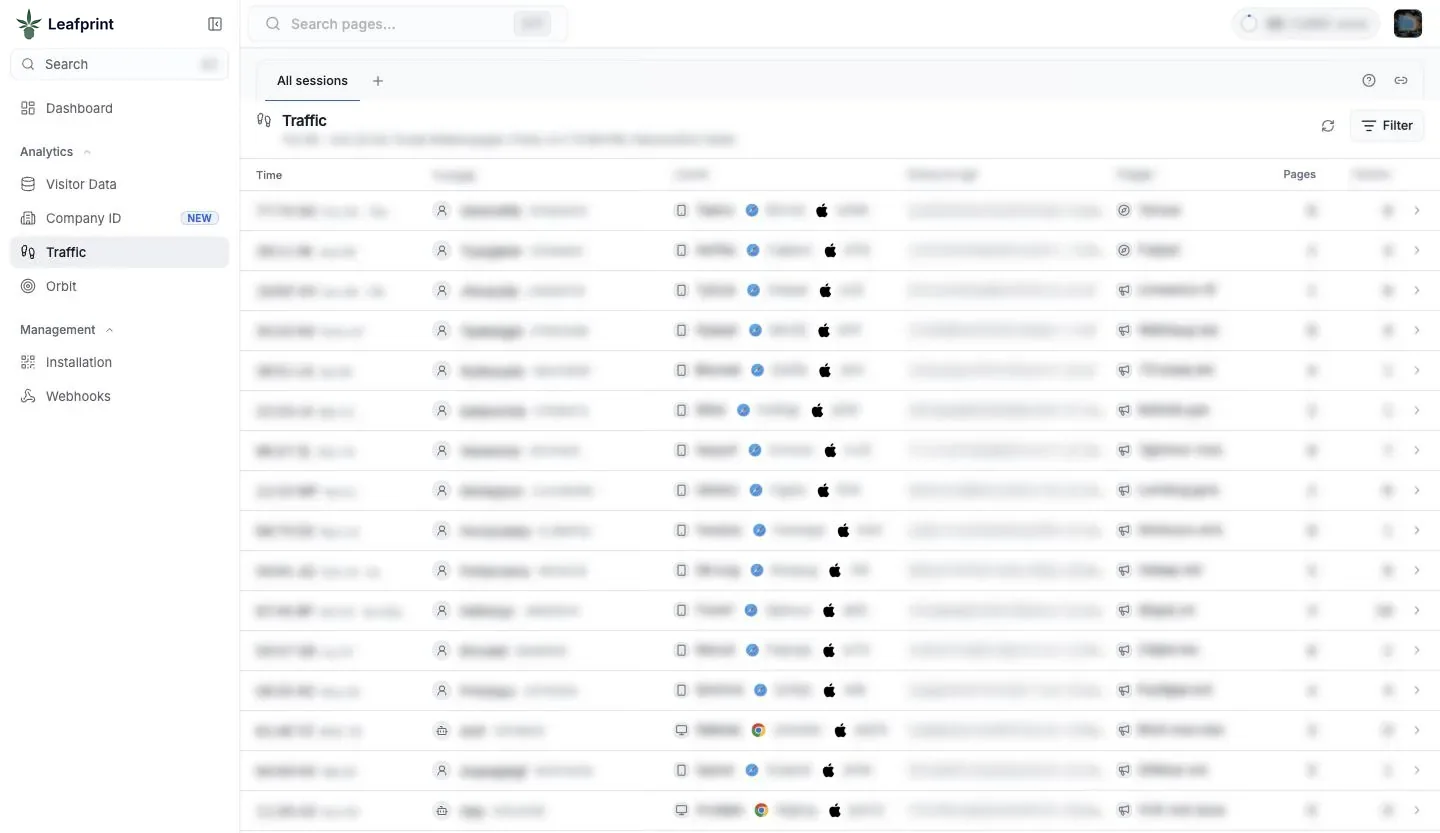Sort by the Time column header
Image resolution: width=1440 pixels, height=833 pixels.
coord(269,175)
